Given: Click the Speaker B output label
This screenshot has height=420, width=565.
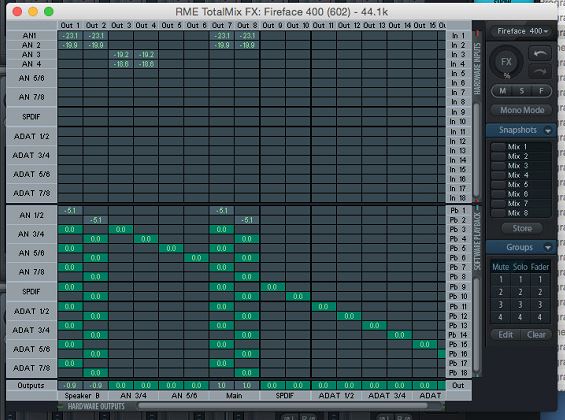Looking at the screenshot, I should [83, 396].
